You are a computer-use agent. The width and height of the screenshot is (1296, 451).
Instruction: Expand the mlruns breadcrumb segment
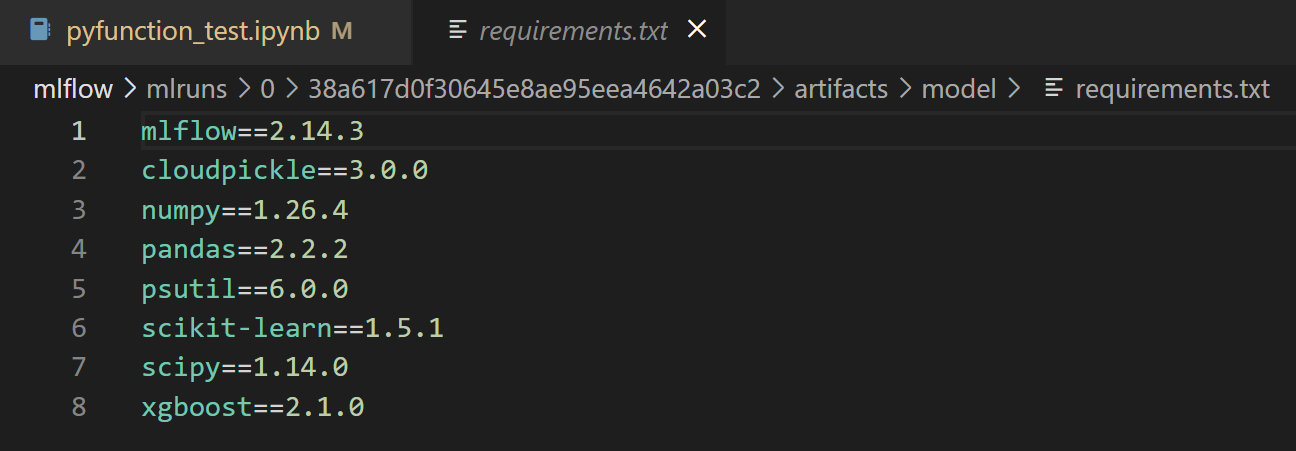point(186,89)
